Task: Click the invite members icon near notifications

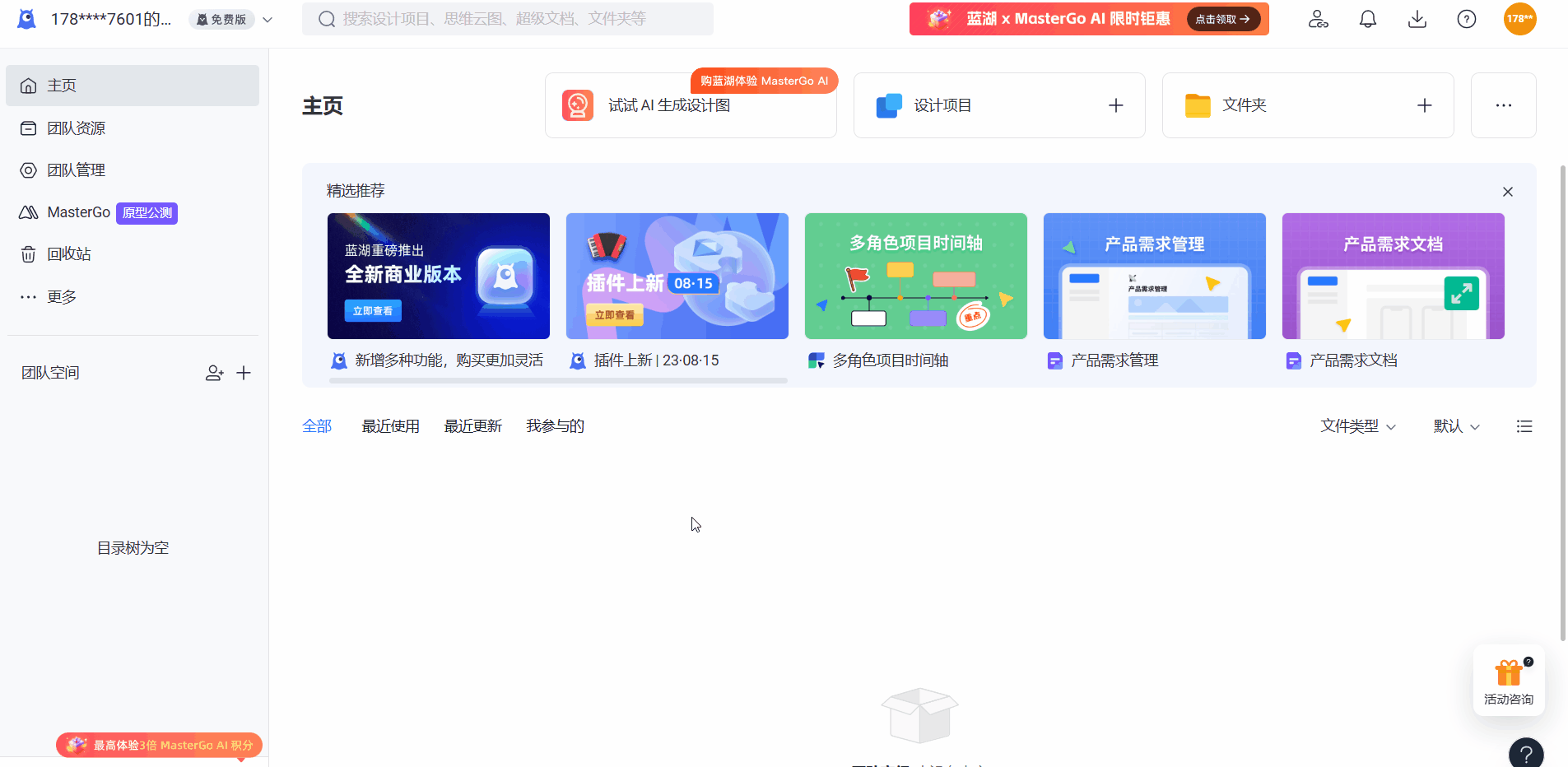Action: (x=1318, y=18)
